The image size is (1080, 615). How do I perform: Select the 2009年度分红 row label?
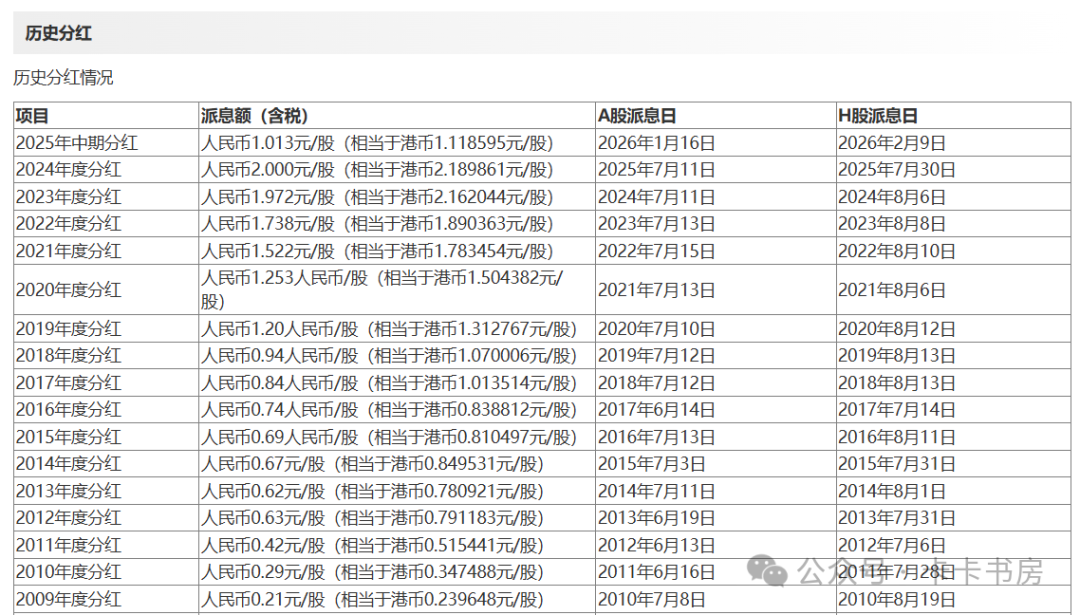pyautogui.click(x=69, y=599)
